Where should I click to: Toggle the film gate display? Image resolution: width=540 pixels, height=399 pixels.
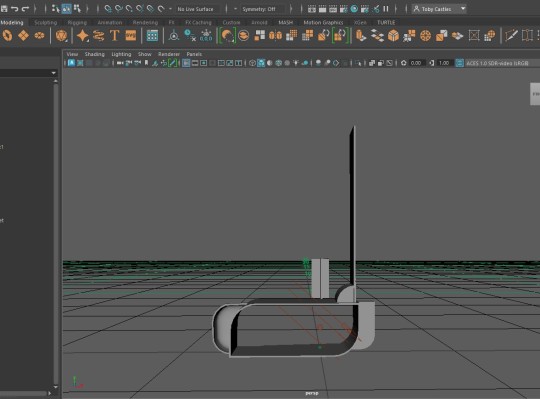coord(195,63)
